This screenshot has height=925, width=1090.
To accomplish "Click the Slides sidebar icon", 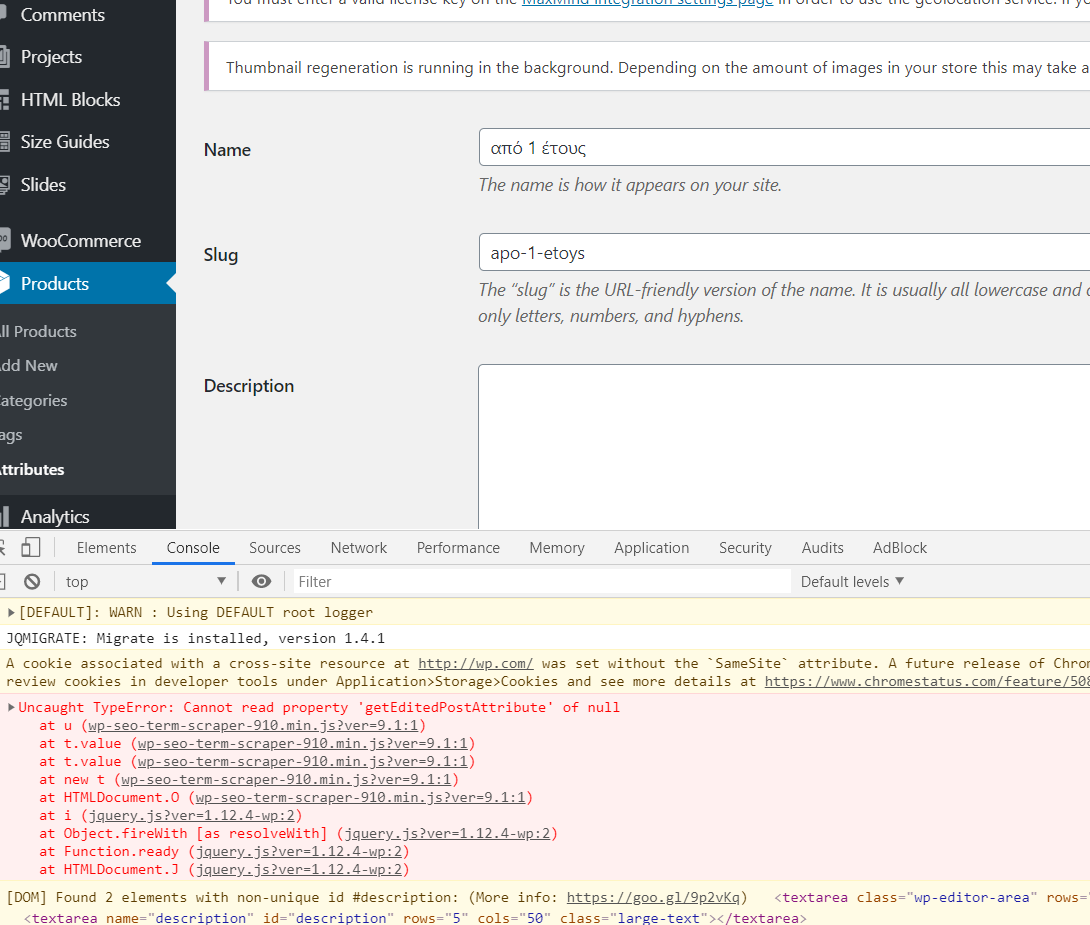I will pyautogui.click(x=4, y=185).
